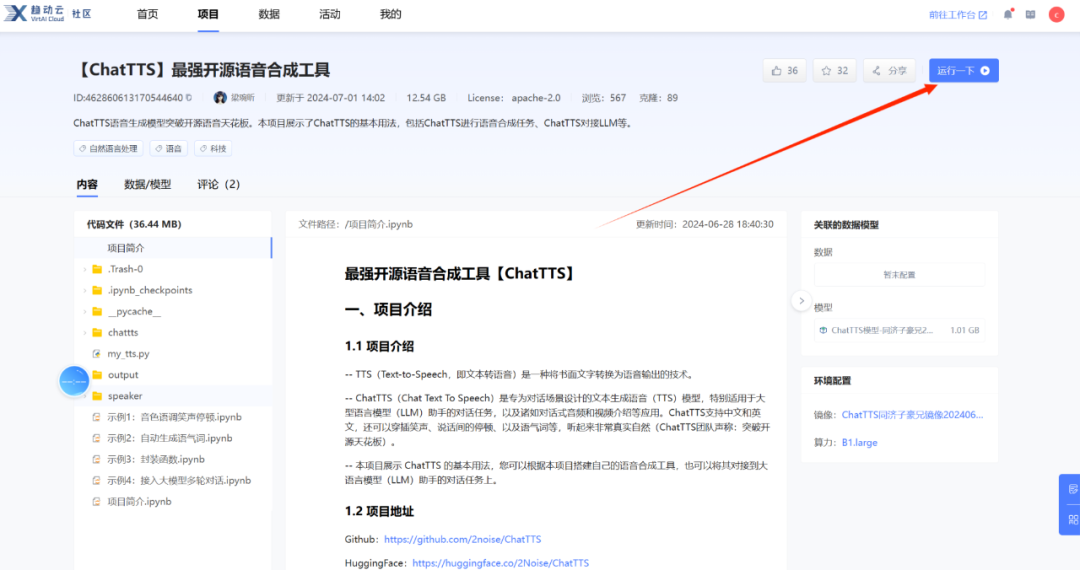
Task: Click the 项目简介.ipynb notebook file icon
Action: tap(96, 502)
